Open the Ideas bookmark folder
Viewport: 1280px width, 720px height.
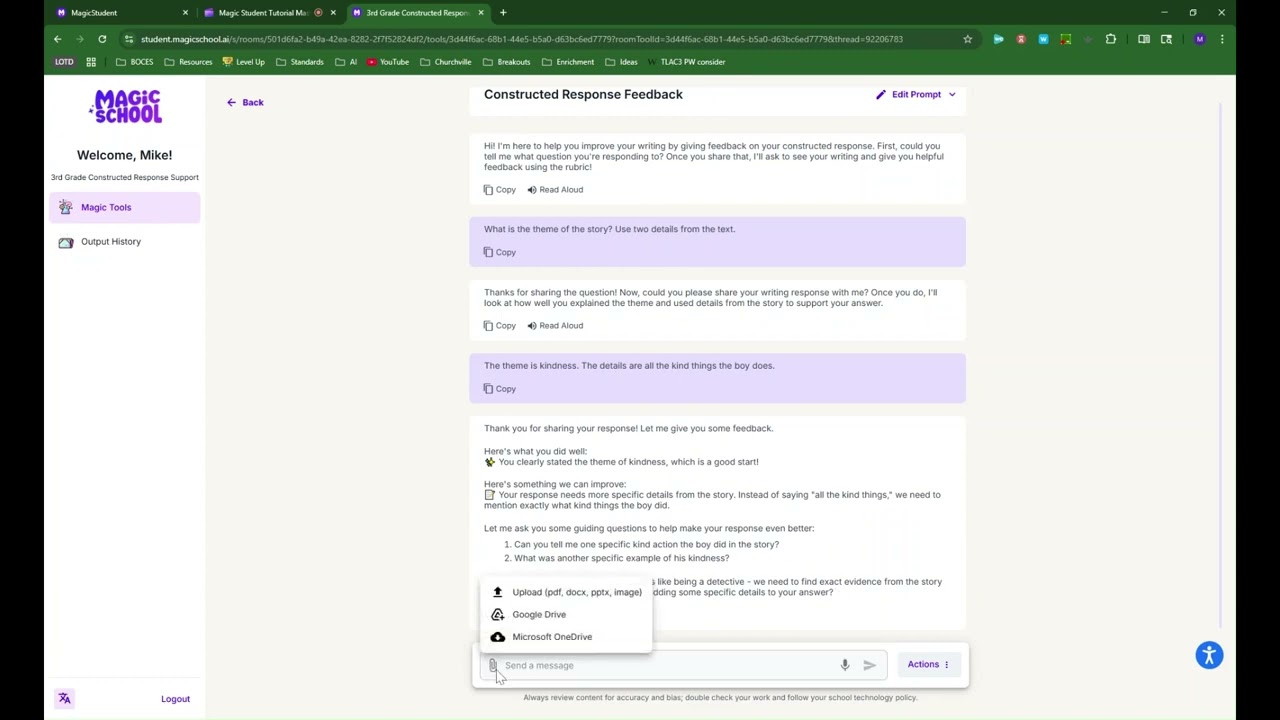pos(620,62)
